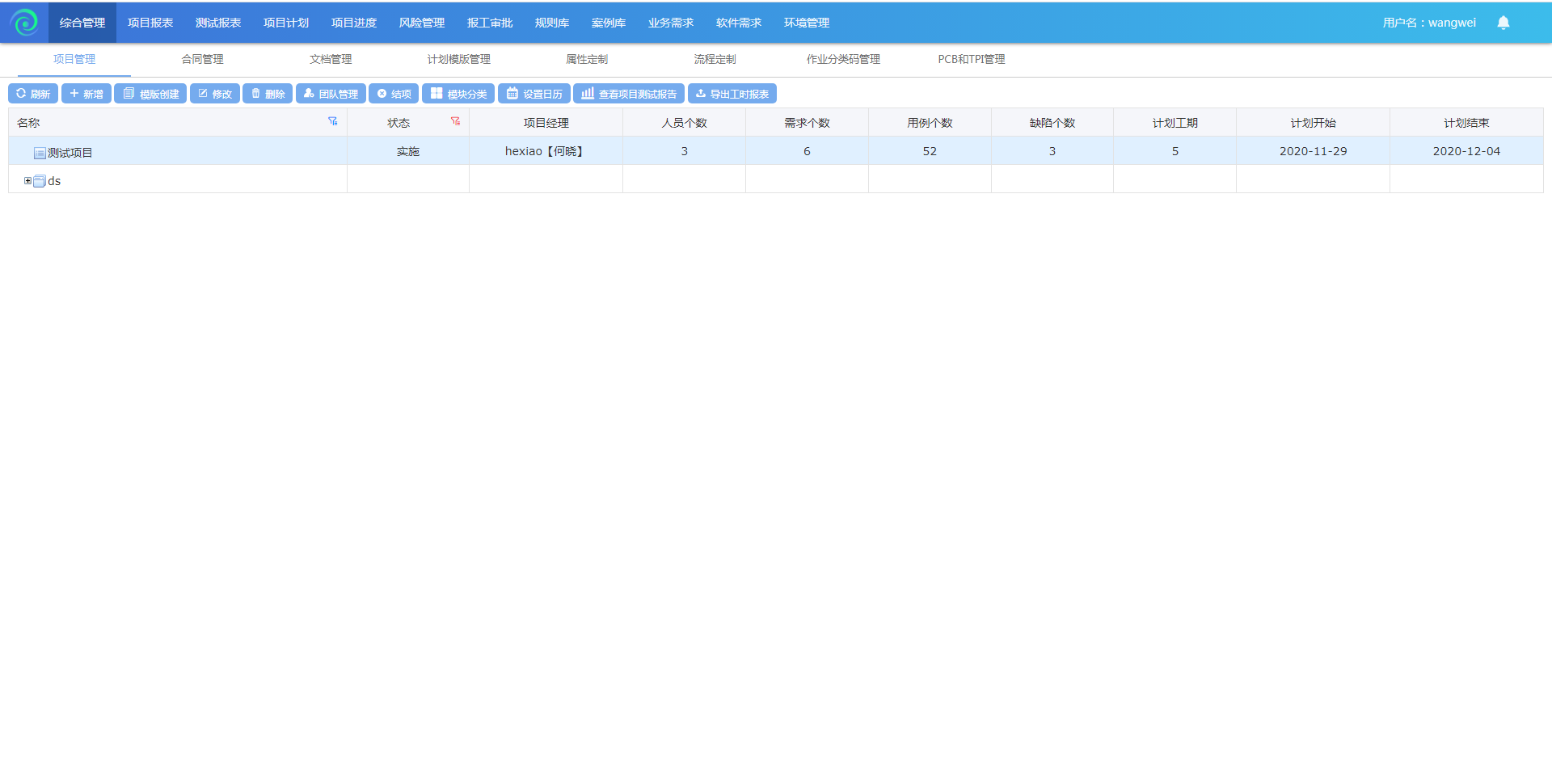Open the 名称 column filter
Image resolution: width=1552 pixels, height=784 pixels.
coord(332,121)
